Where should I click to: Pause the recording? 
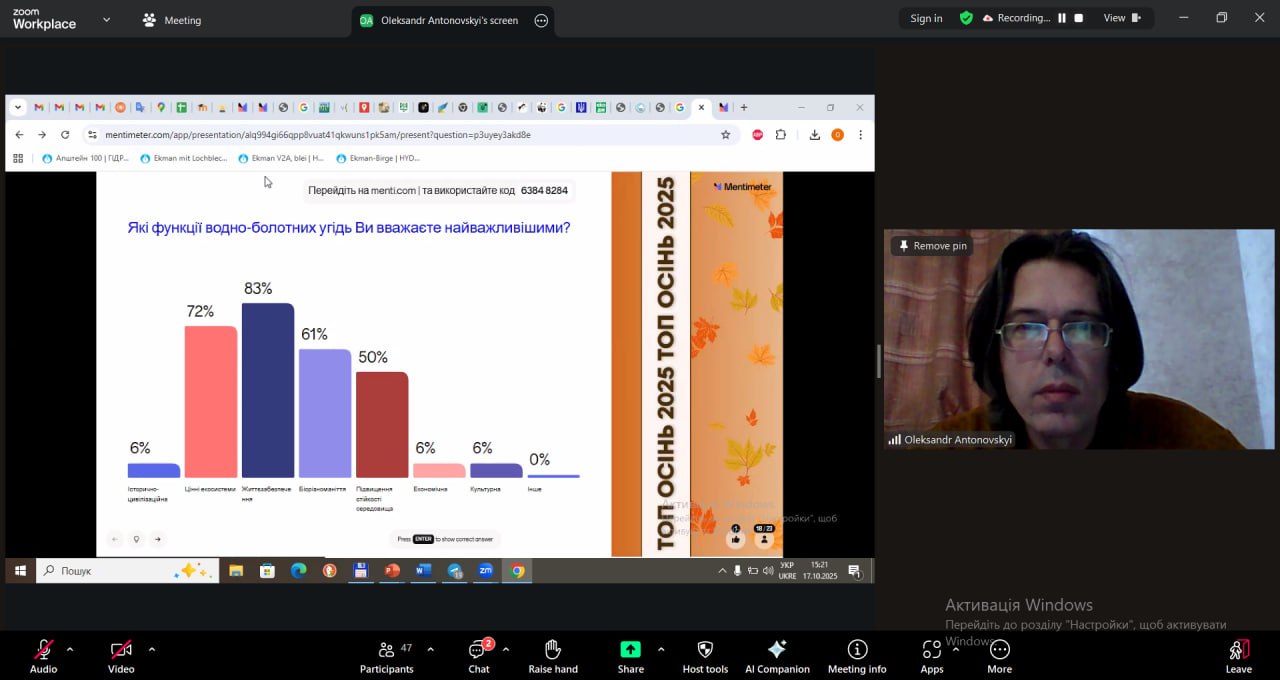[x=1062, y=18]
